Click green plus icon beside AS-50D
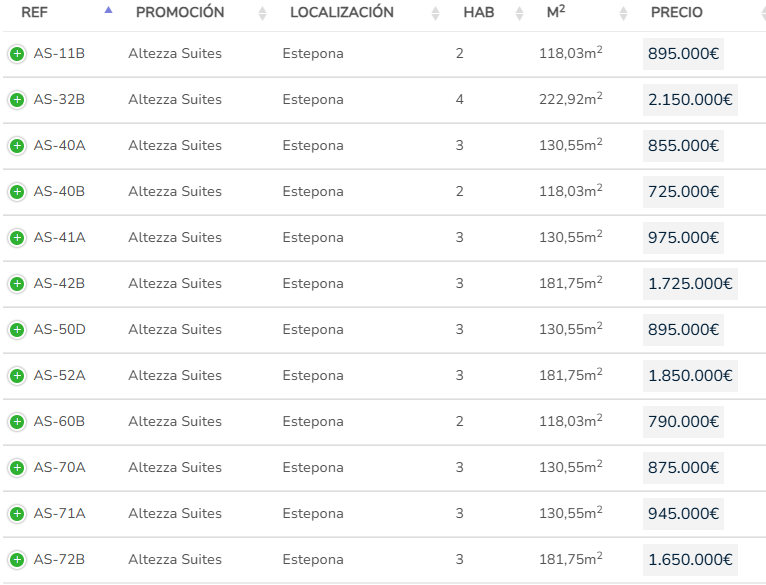 pyautogui.click(x=17, y=330)
